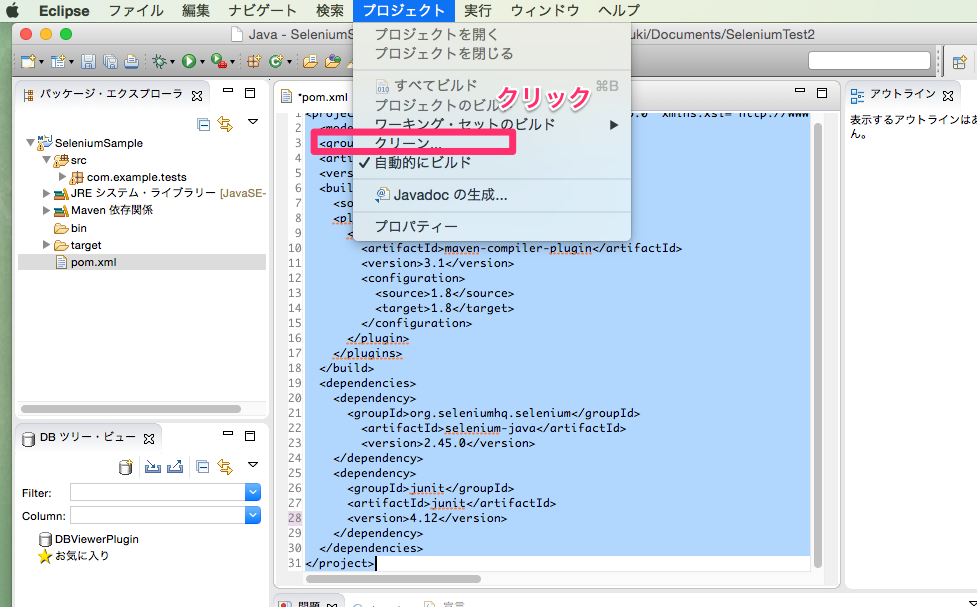Click the New Java Class icon
Viewport: 977px width, 607px height.
[x=275, y=61]
